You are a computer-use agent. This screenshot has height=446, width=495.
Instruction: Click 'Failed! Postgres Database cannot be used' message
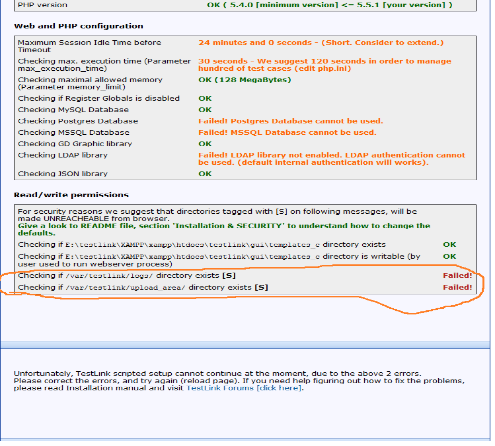[291, 121]
